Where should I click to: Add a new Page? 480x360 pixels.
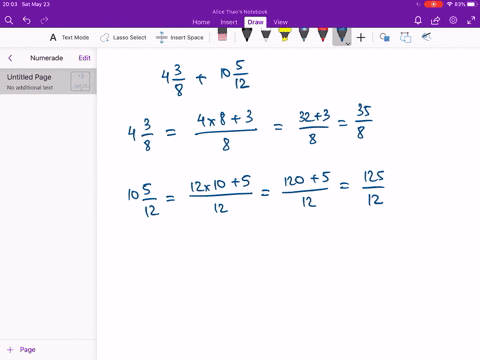(x=21, y=350)
